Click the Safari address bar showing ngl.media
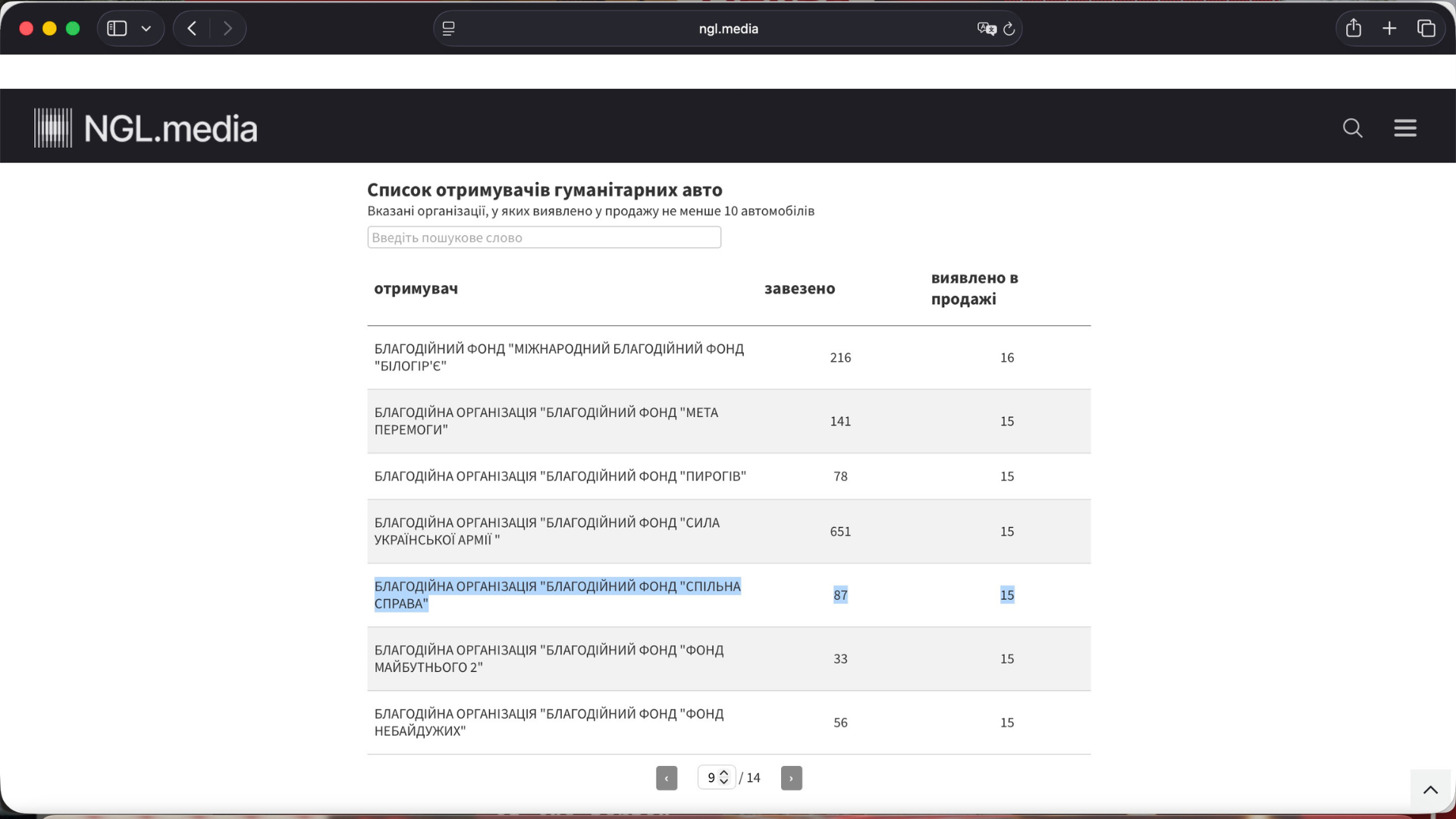The width and height of the screenshot is (1456, 819). (x=728, y=29)
